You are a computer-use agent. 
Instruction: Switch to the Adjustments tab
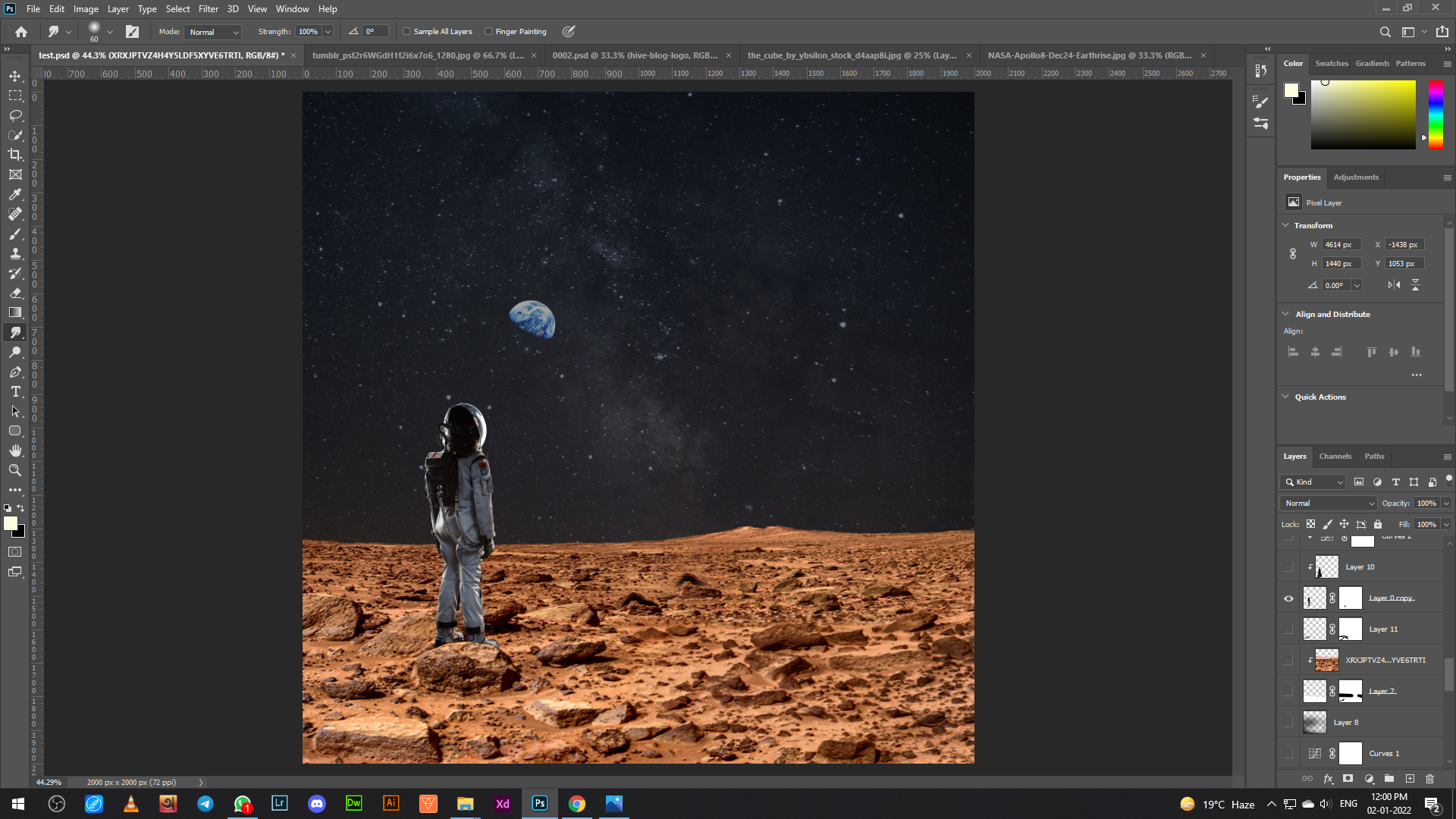coord(1356,177)
